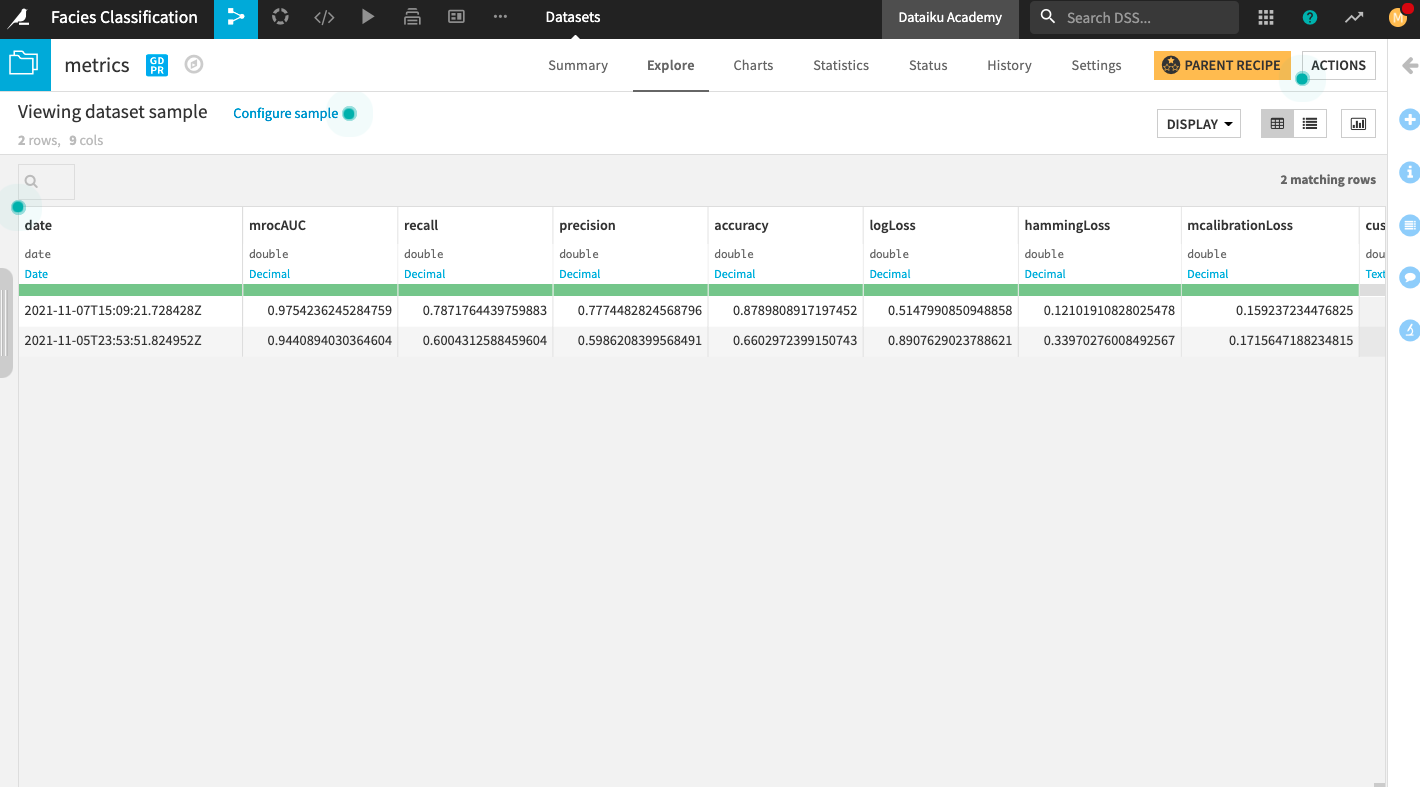This screenshot has width=1420, height=787.
Task: Open the column chart quick view button
Action: point(1358,124)
